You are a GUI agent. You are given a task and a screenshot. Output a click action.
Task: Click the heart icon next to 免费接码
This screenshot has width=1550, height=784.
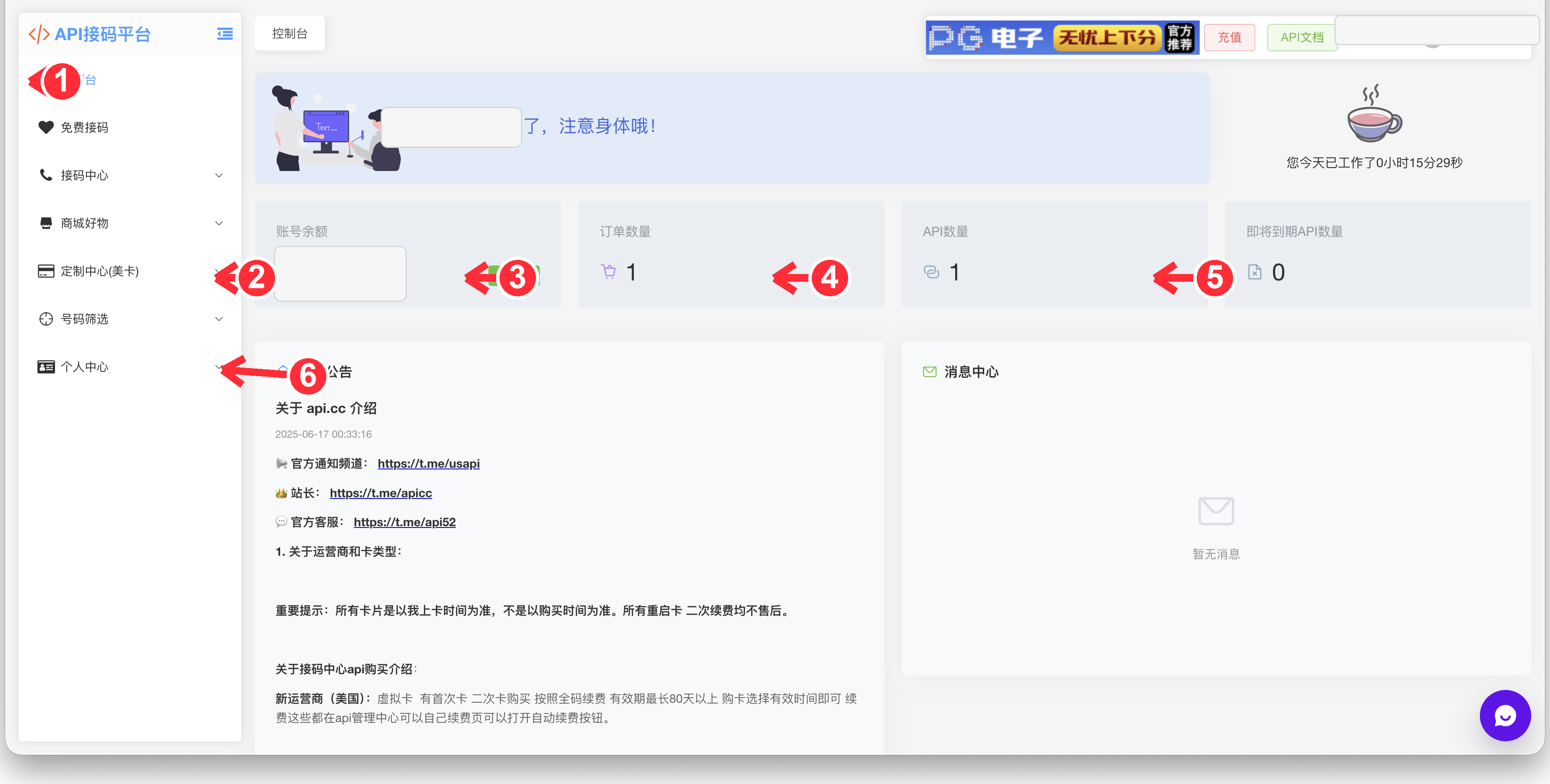point(46,127)
